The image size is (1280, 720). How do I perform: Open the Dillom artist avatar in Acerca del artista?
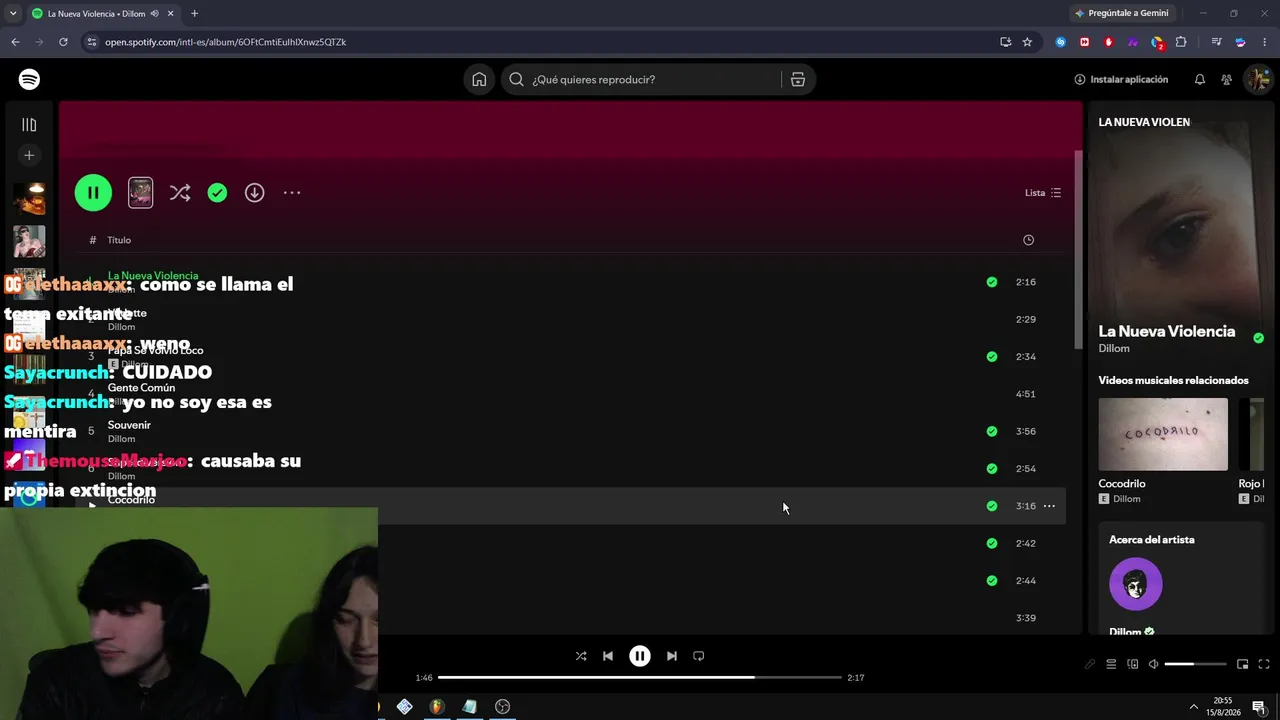[x=1136, y=584]
